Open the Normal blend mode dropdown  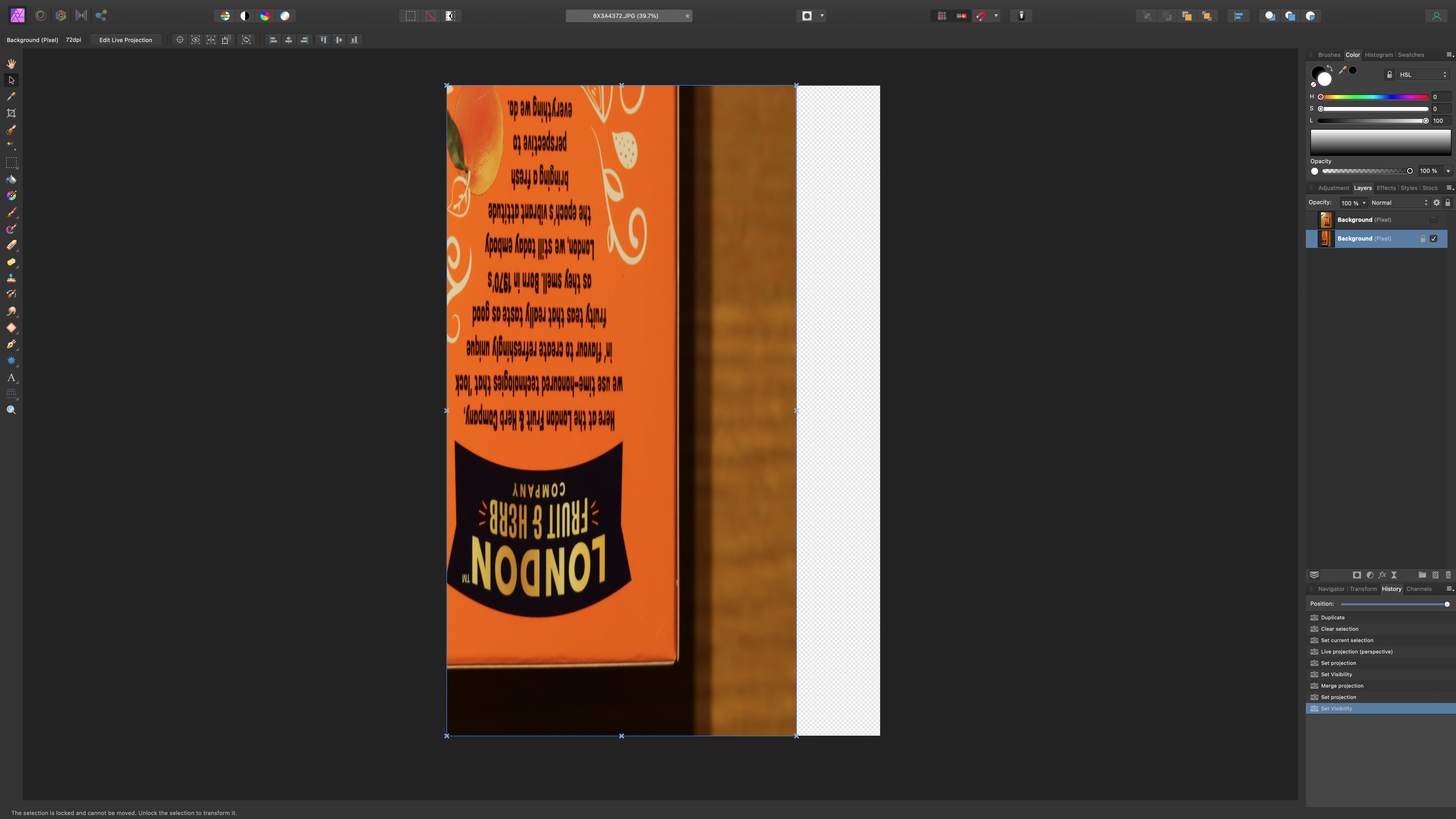click(1399, 203)
